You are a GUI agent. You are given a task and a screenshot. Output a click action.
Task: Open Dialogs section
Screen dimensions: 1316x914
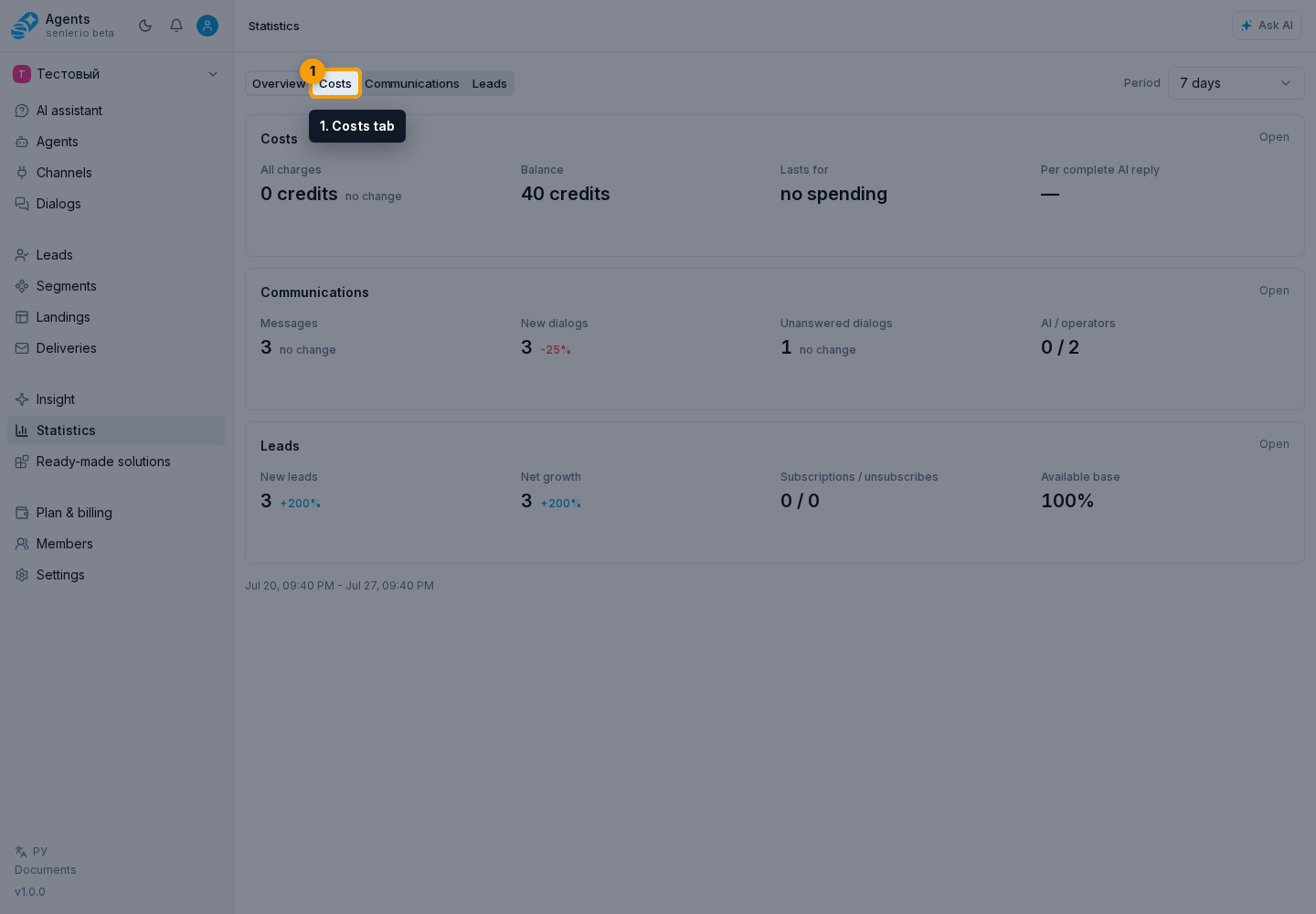pos(116,204)
